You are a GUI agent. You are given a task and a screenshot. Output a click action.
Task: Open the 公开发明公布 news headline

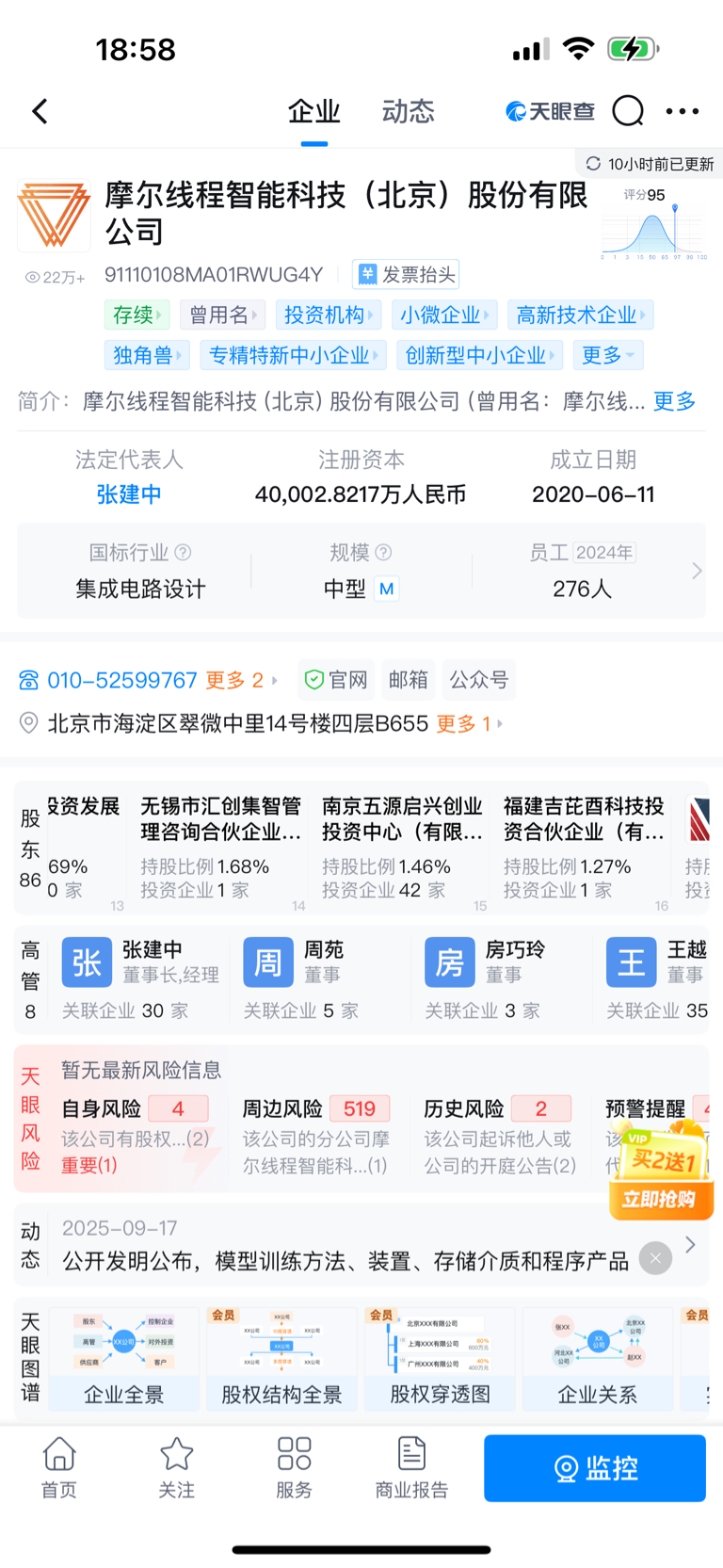[x=345, y=1261]
